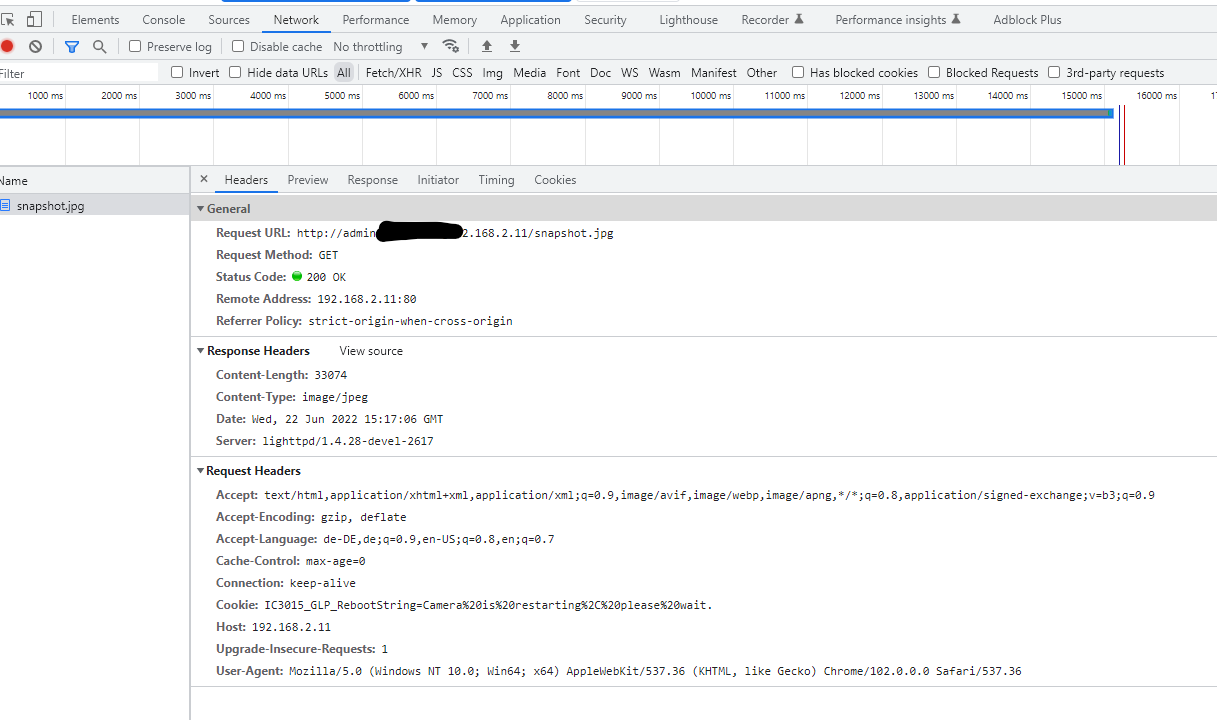The image size is (1217, 720).
Task: Check the Hide data URLs checkbox
Action: [235, 72]
